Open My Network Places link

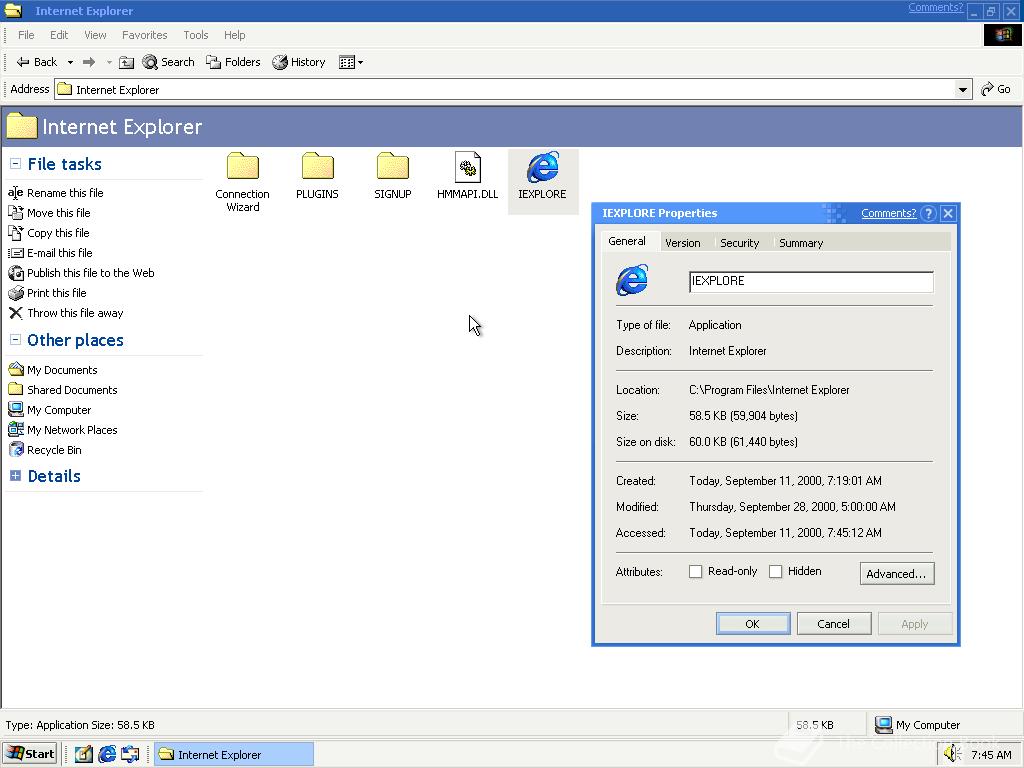tap(63, 430)
